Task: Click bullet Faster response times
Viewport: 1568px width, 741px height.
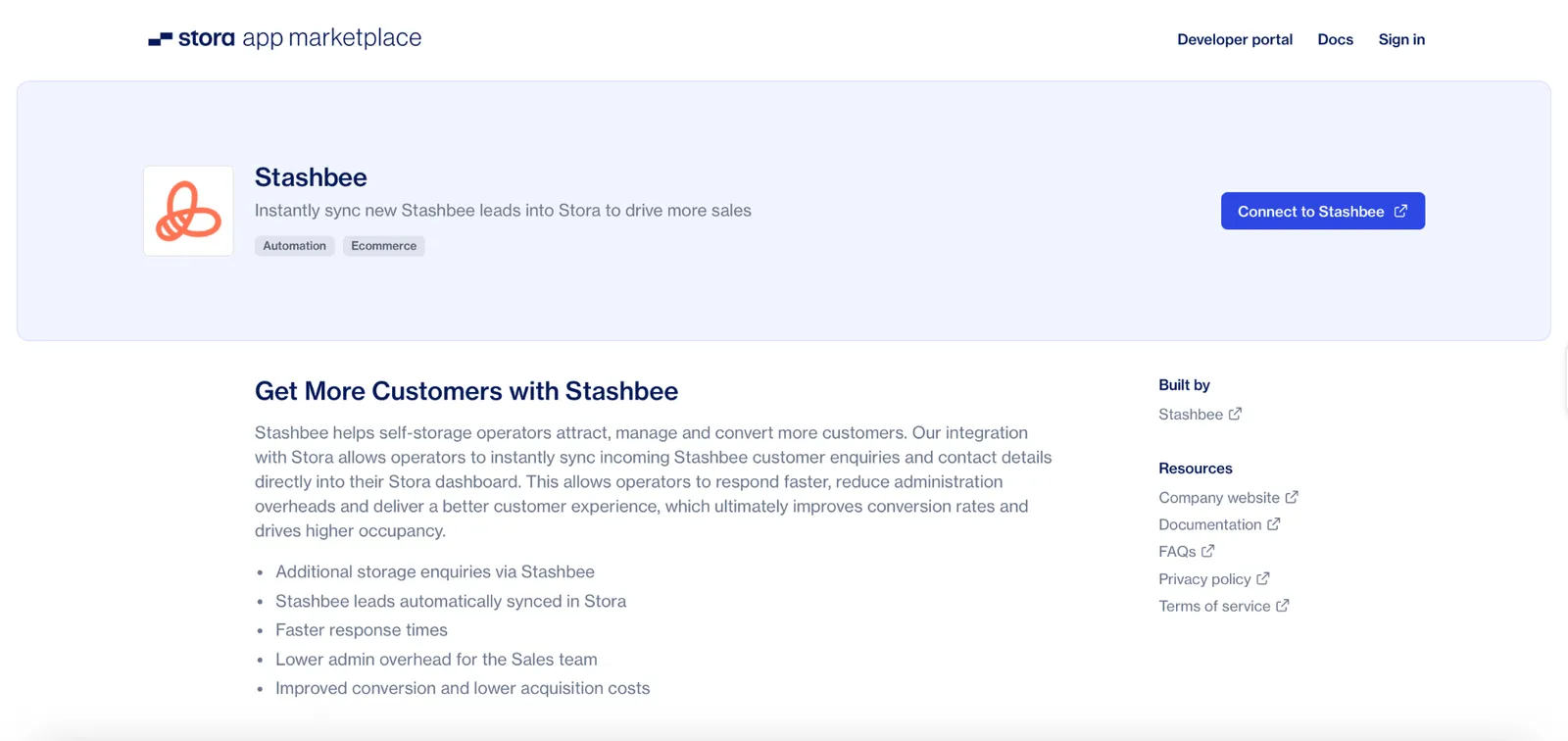Action: (362, 630)
